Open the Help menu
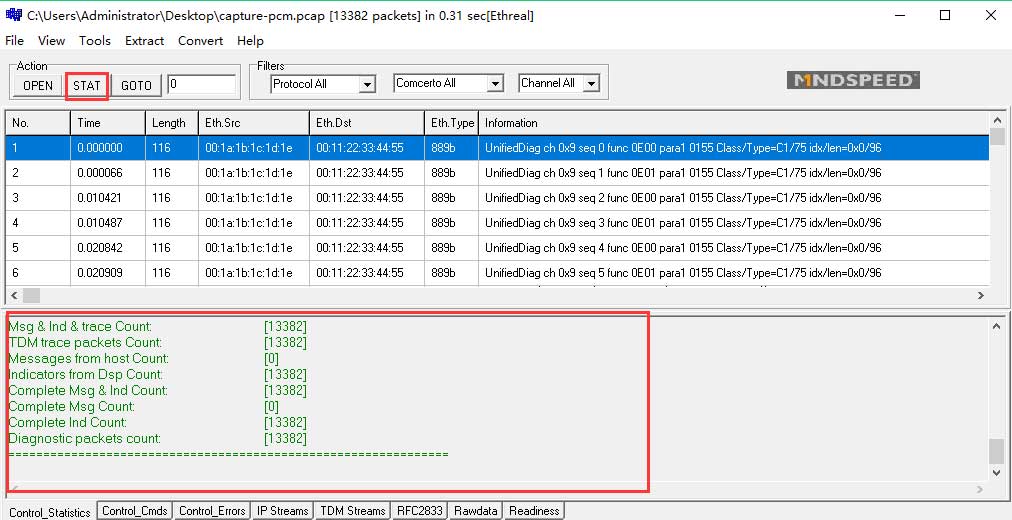Viewport: 1012px width, 520px height. point(250,41)
